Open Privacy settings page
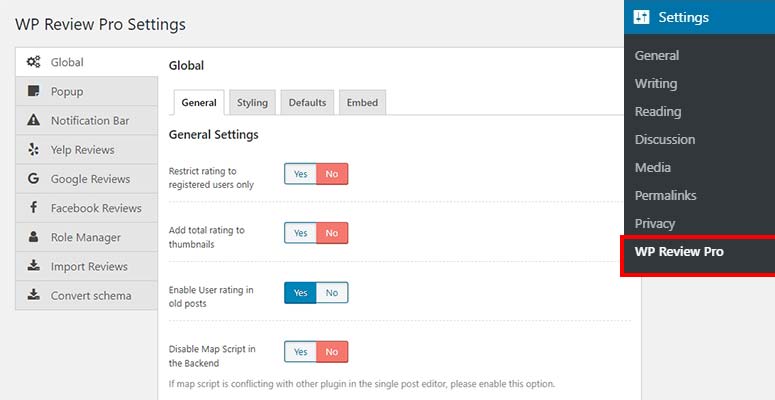The image size is (775, 400). pyautogui.click(x=654, y=223)
